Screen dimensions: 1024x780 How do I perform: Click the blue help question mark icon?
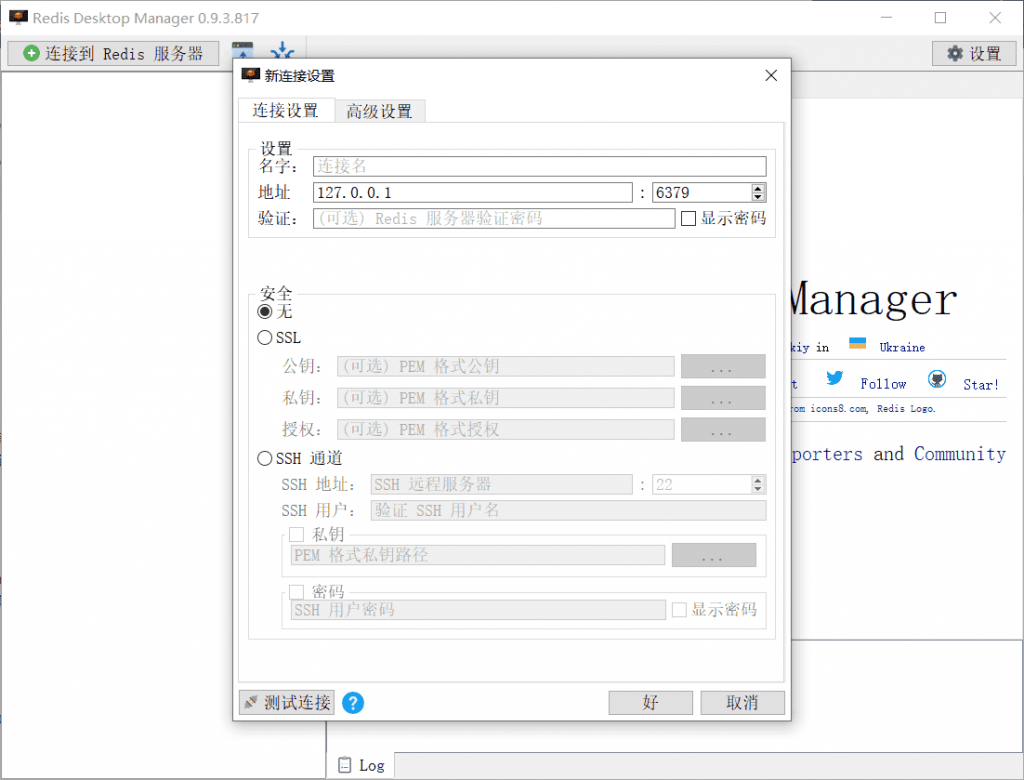click(x=353, y=703)
